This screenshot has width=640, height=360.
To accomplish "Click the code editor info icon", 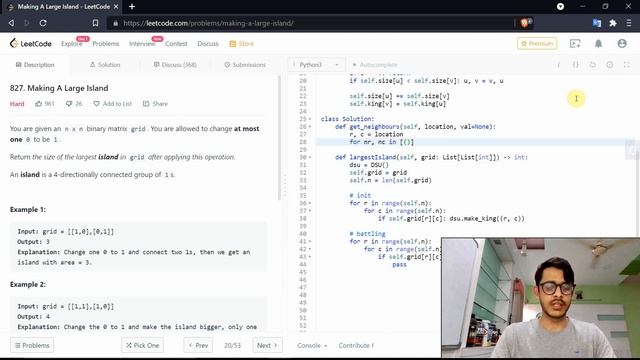I will [x=558, y=65].
